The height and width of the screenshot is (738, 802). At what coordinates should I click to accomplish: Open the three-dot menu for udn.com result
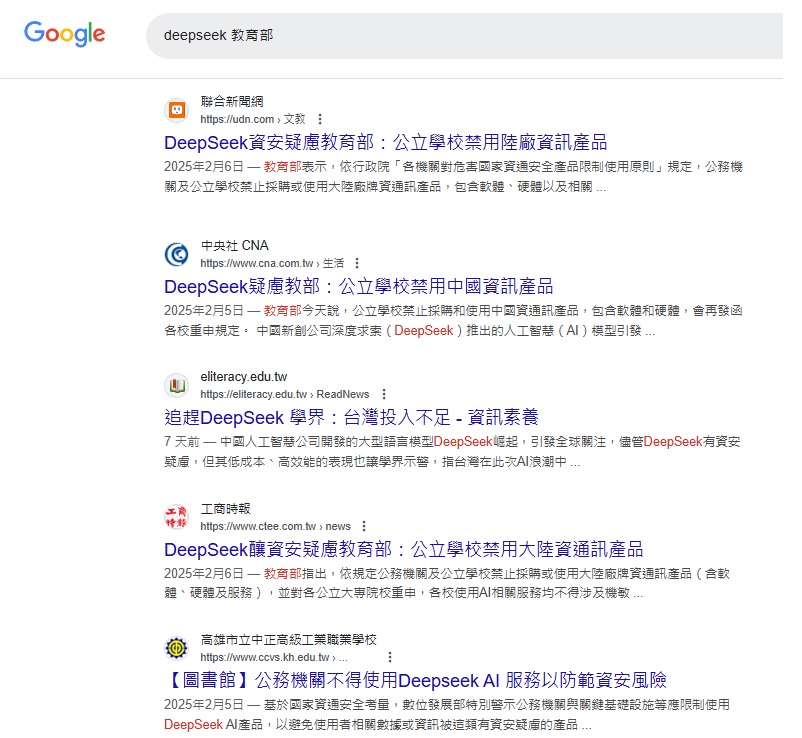coord(320,119)
